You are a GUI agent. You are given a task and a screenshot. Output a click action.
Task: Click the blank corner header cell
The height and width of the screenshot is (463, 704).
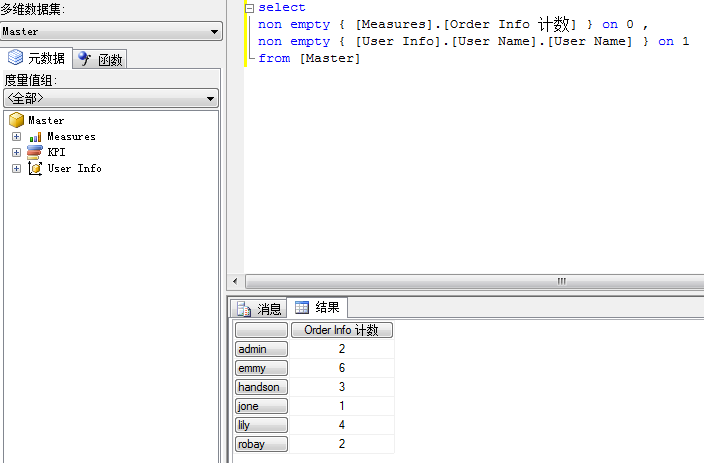tap(261, 330)
